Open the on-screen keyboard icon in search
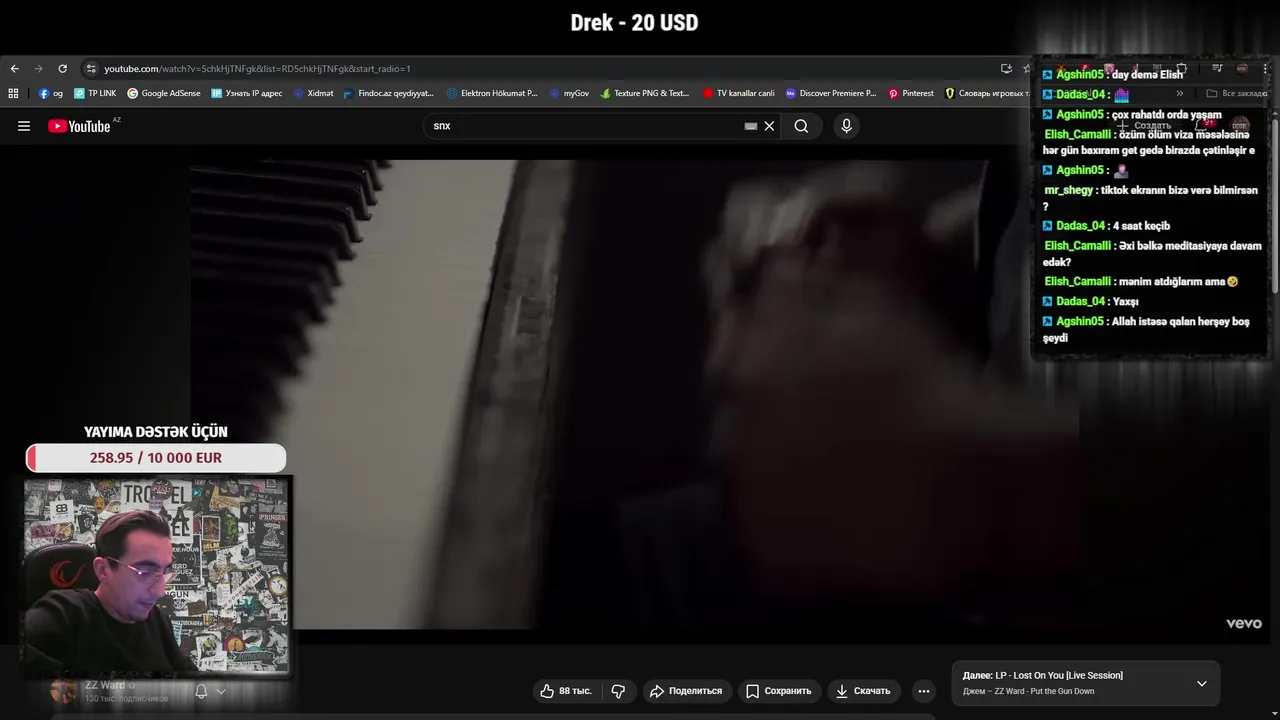The width and height of the screenshot is (1280, 720). (x=751, y=126)
